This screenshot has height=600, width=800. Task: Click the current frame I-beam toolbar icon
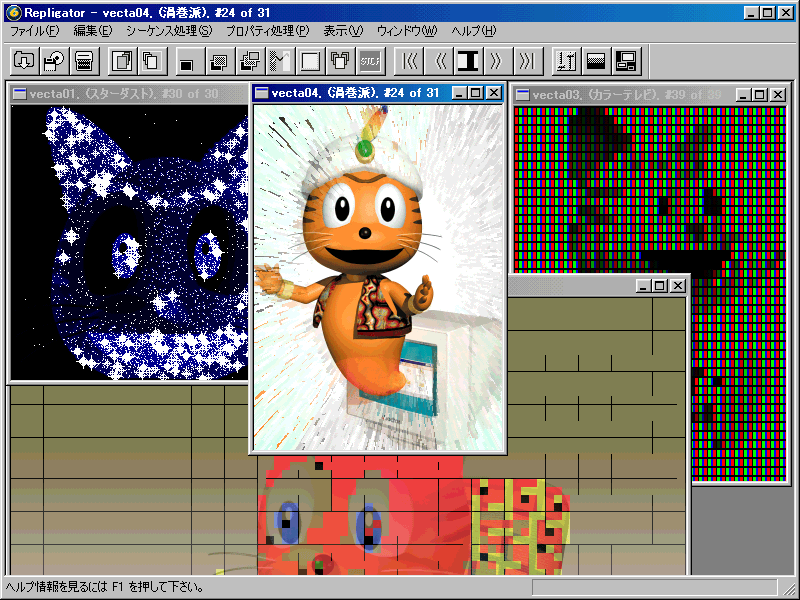pos(468,61)
